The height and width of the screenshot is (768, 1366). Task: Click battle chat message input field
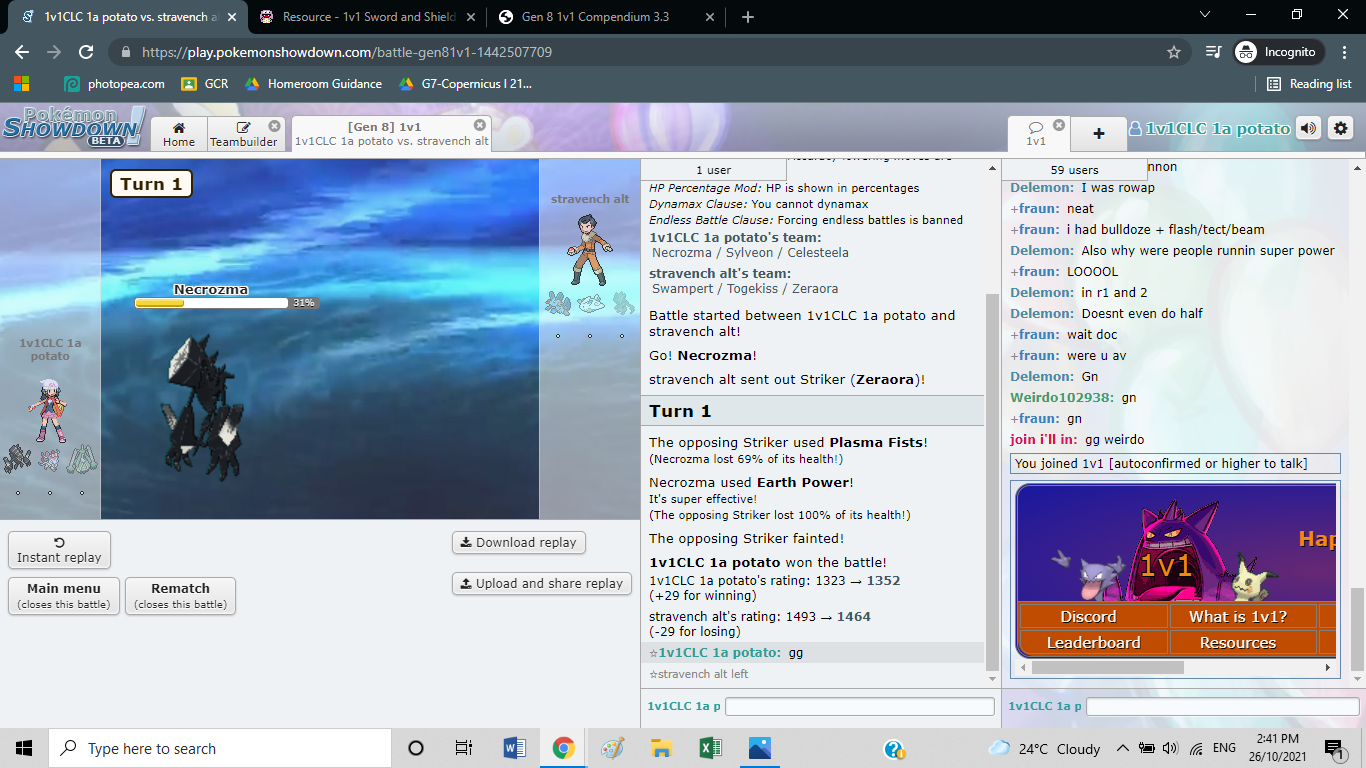[x=860, y=706]
